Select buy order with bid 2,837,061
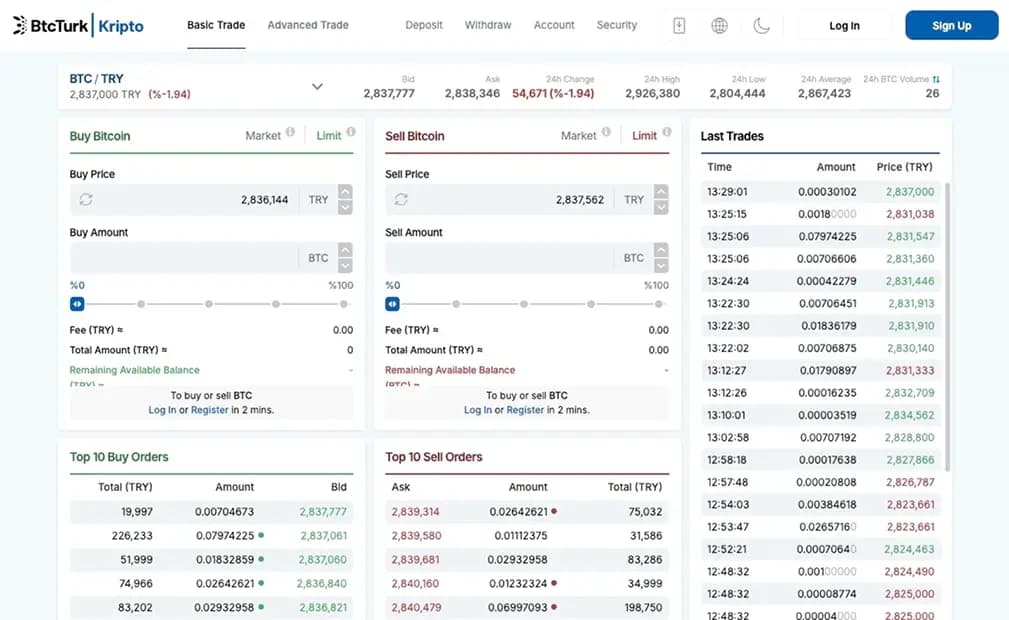This screenshot has width=1009, height=620. coord(211,536)
